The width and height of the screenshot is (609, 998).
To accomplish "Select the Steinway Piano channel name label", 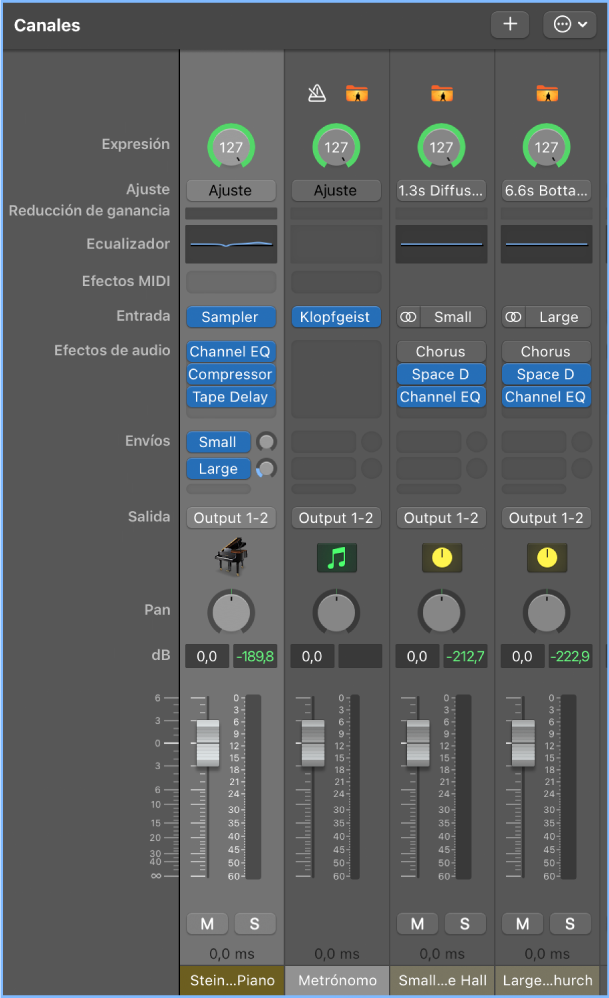I will pyautogui.click(x=231, y=981).
